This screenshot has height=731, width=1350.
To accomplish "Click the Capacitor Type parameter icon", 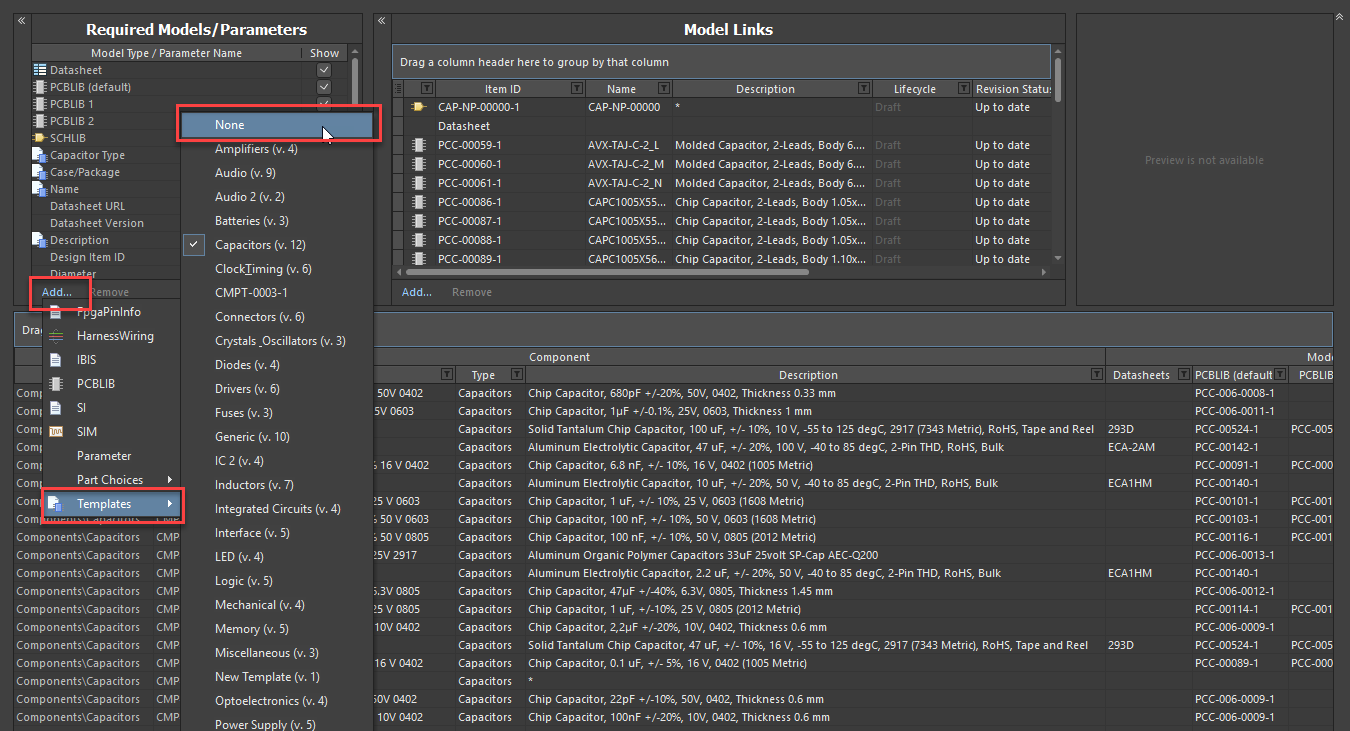I will (40, 155).
